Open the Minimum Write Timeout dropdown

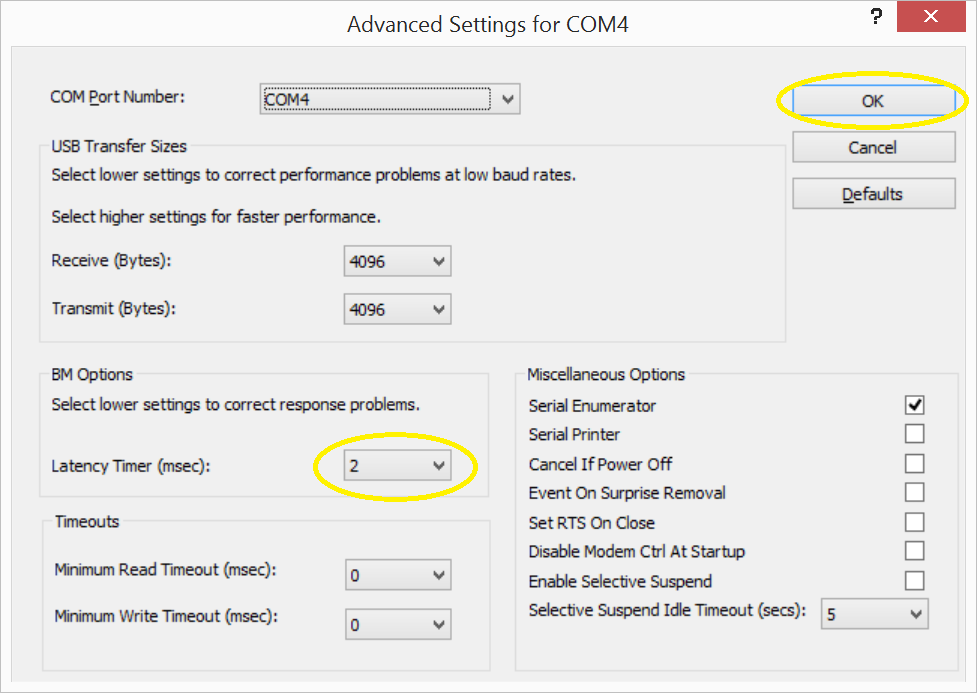point(398,624)
